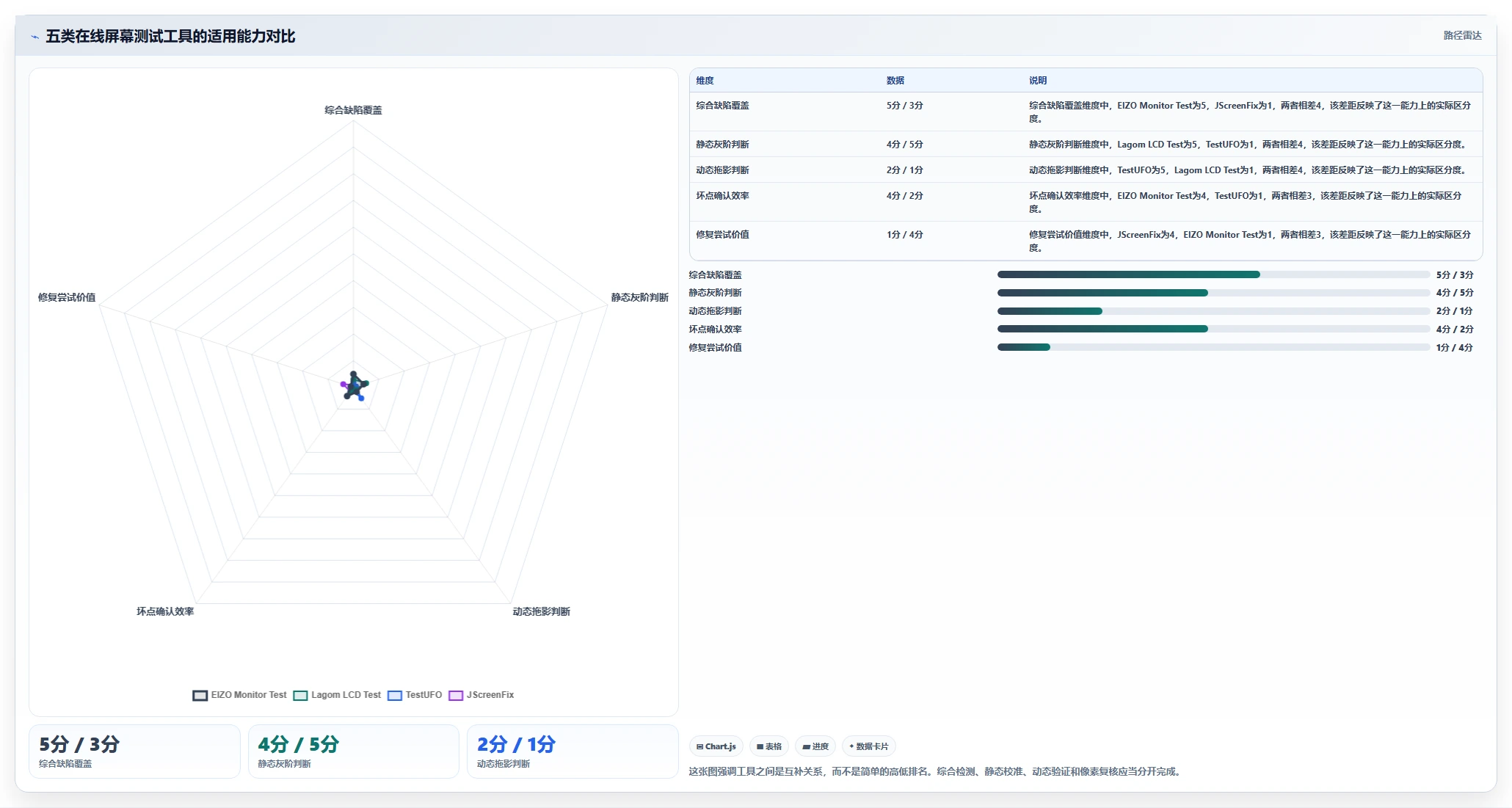This screenshot has width=1512, height=808.
Task: Select the 表格 tag chip
Action: pos(769,746)
